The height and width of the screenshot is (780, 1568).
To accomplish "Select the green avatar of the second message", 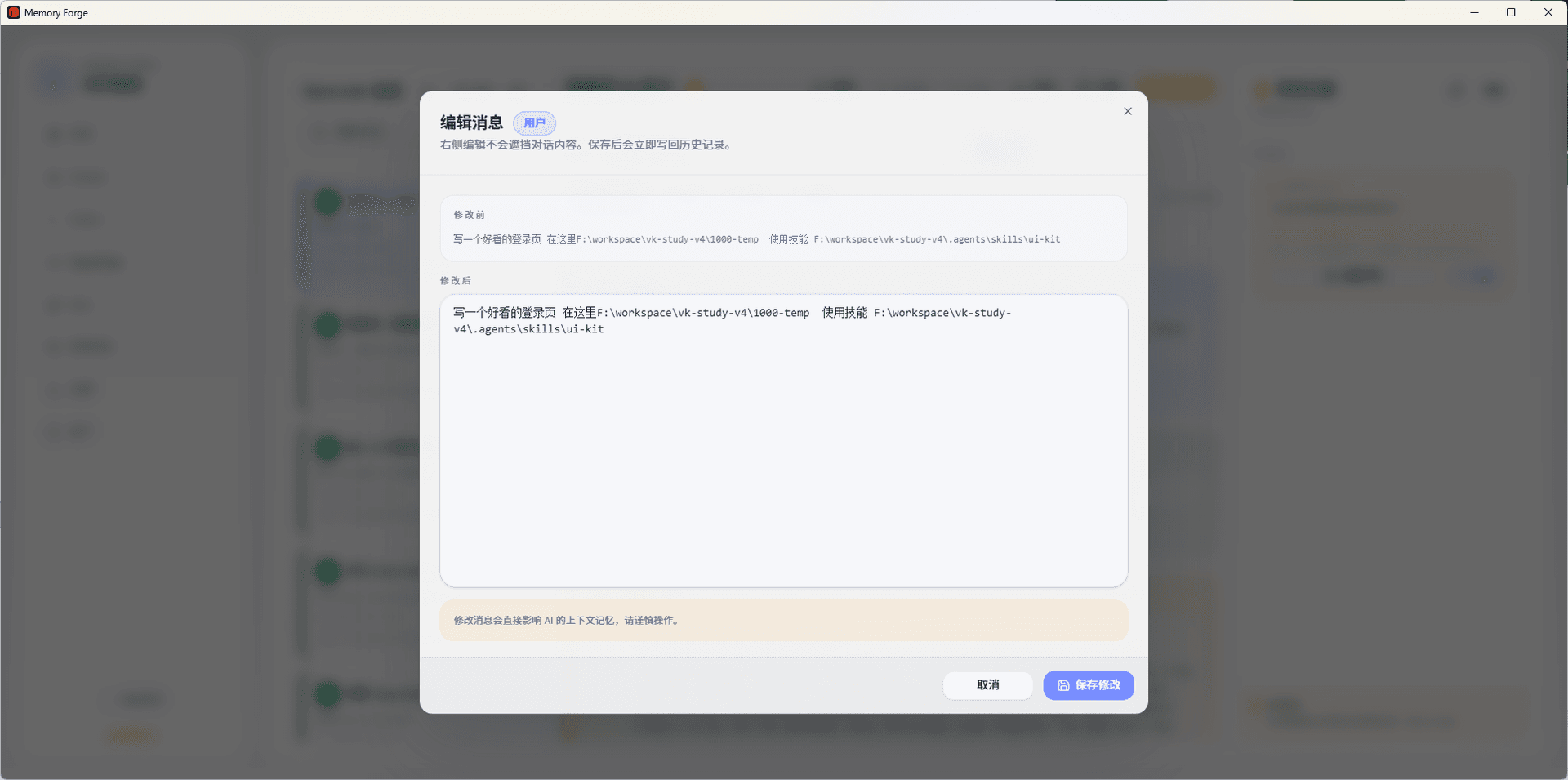I will [327, 325].
